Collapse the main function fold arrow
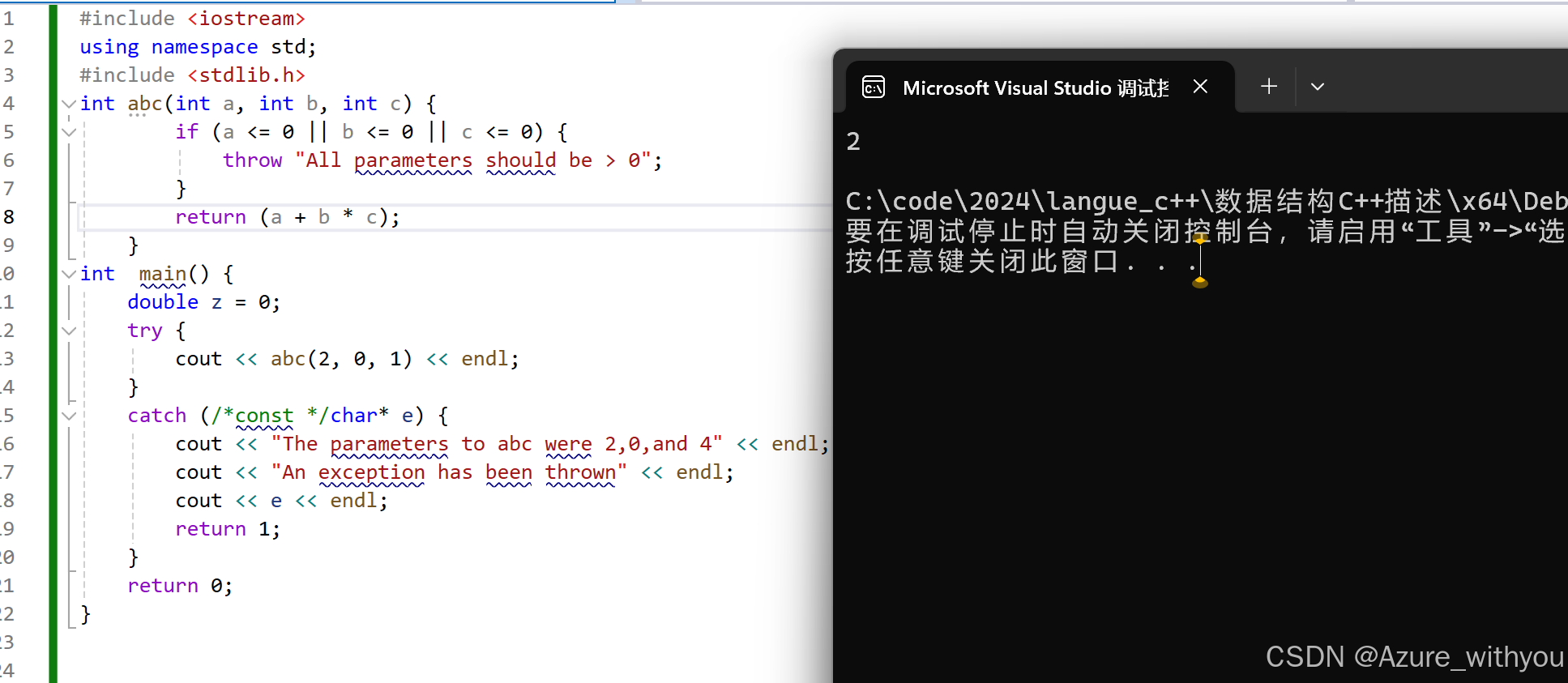 pos(69,274)
